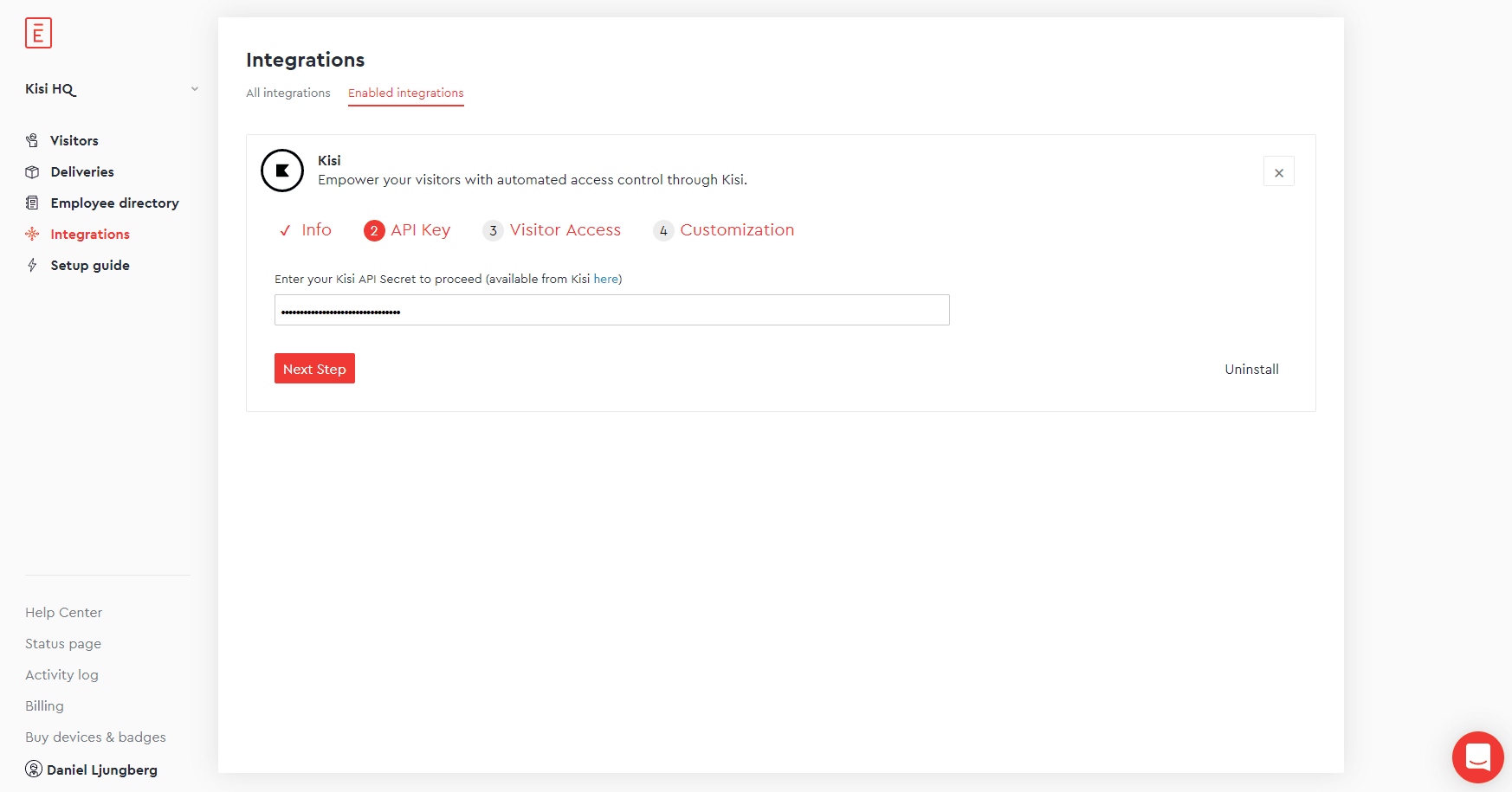This screenshot has height=792, width=1512.
Task: Select Integrations in sidebar
Action: [x=90, y=234]
